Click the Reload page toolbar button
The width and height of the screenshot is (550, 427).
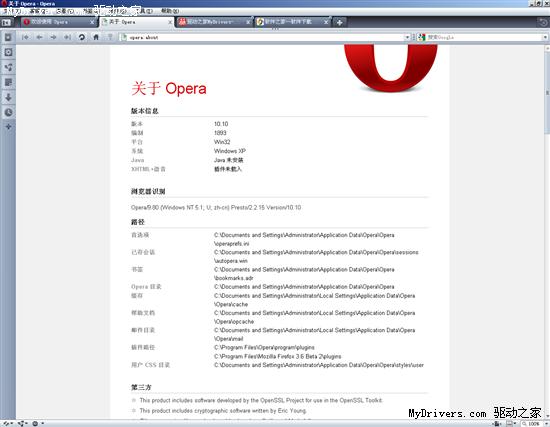tap(81, 37)
